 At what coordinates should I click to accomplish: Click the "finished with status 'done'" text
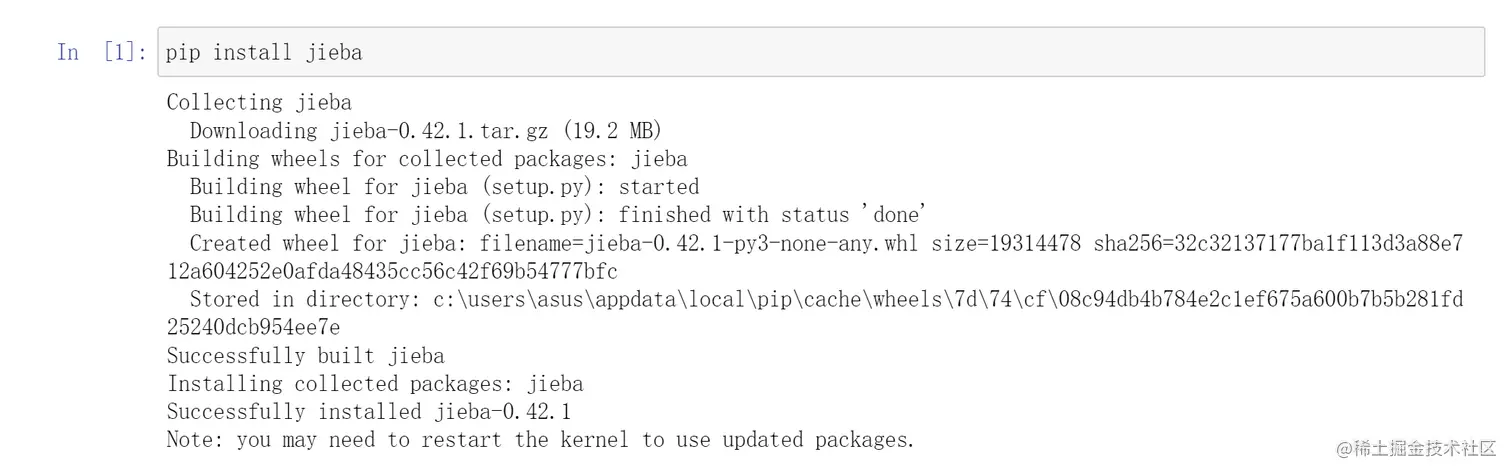coord(772,215)
